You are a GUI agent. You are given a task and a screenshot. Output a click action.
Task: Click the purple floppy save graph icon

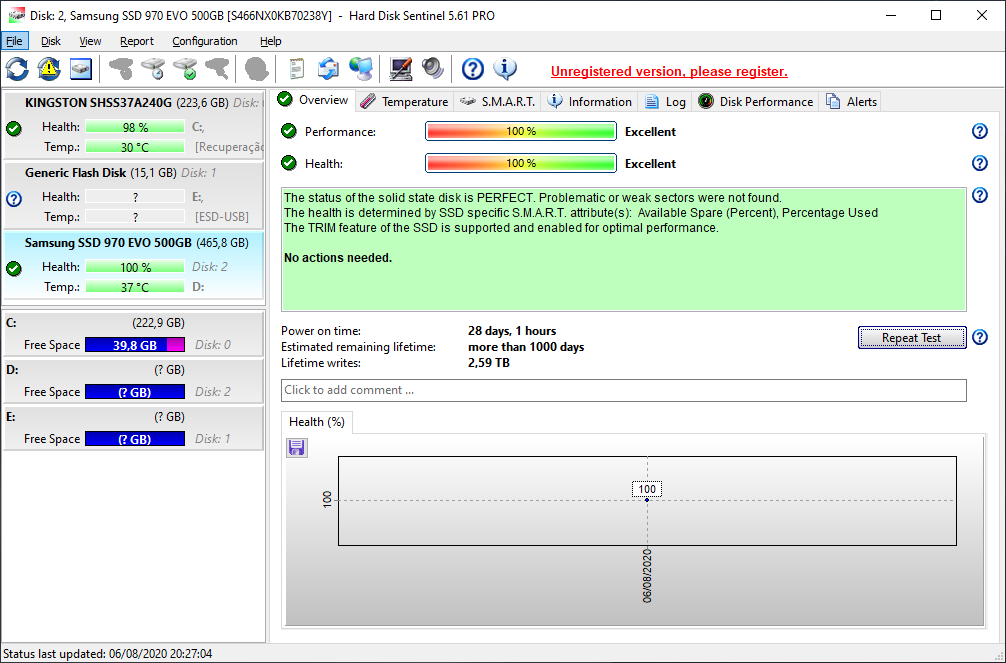click(296, 447)
